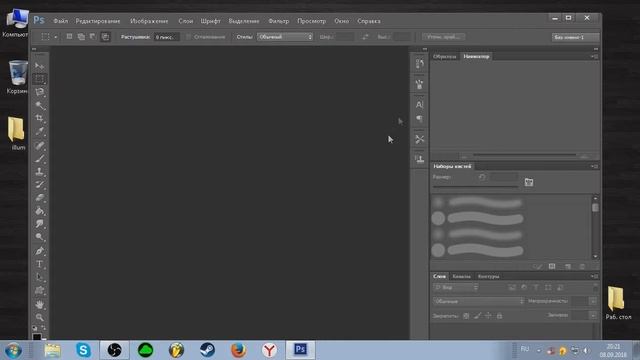Click Add to selection mode icon
Screen dimensions: 640x360
(x=81, y=37)
